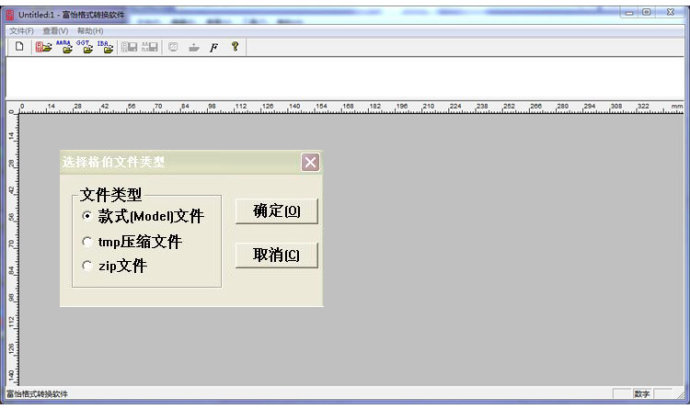This screenshot has width=690, height=409.
Task: Select the zip文件 radio option
Action: click(87, 267)
